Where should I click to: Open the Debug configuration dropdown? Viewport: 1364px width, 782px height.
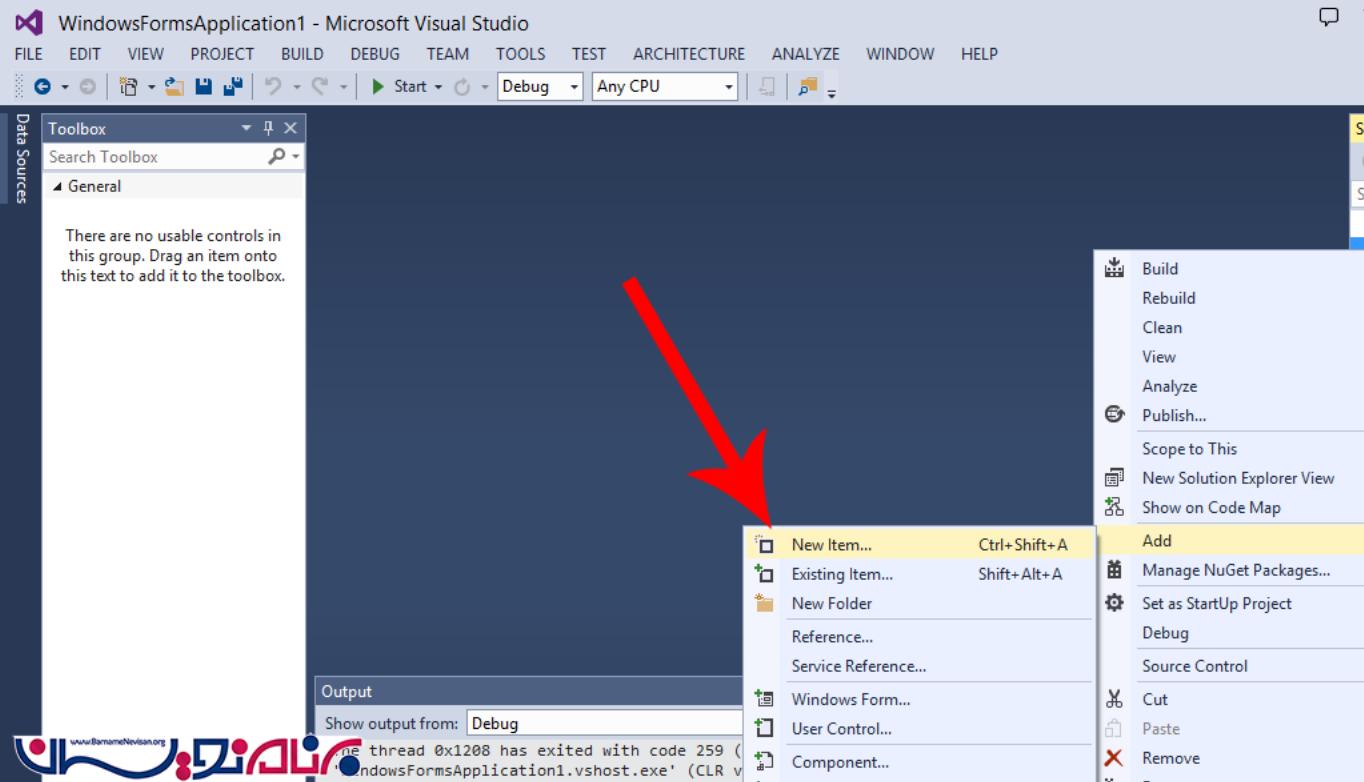(540, 87)
